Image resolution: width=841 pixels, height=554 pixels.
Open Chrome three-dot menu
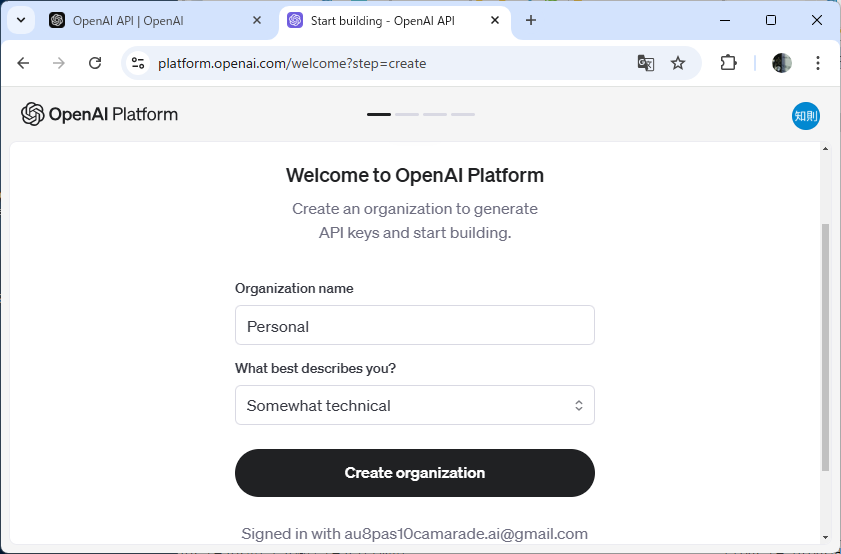tap(817, 63)
